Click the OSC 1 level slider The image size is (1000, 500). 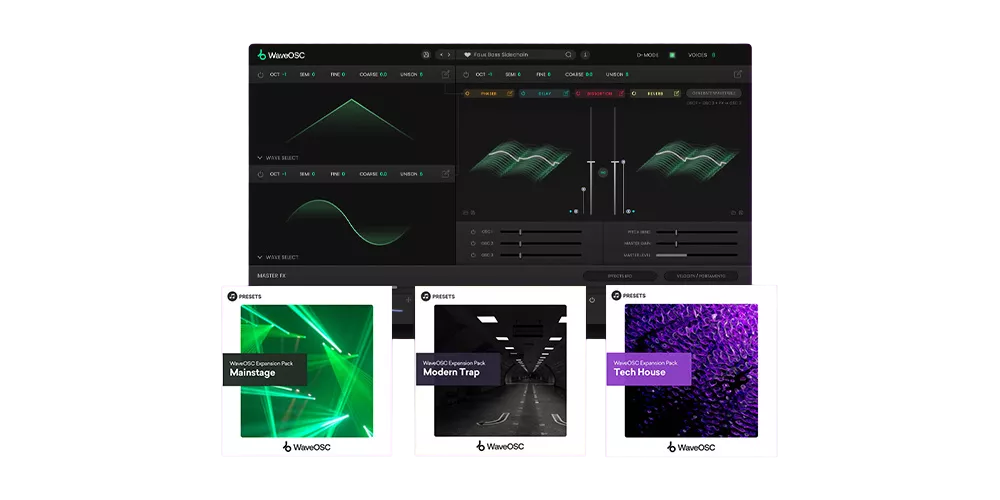tap(541, 232)
